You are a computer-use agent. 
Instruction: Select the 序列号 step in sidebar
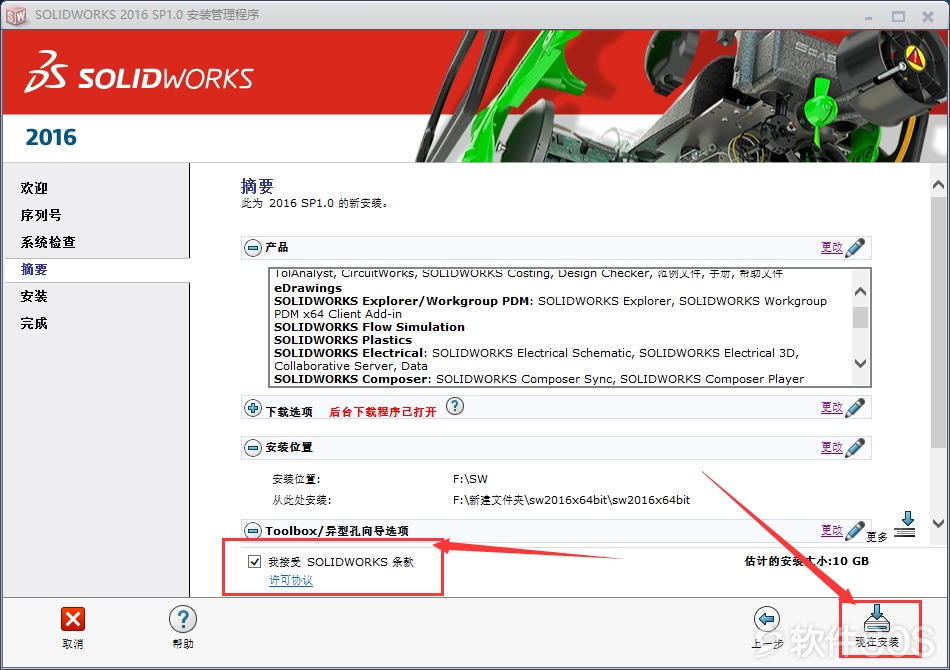41,215
